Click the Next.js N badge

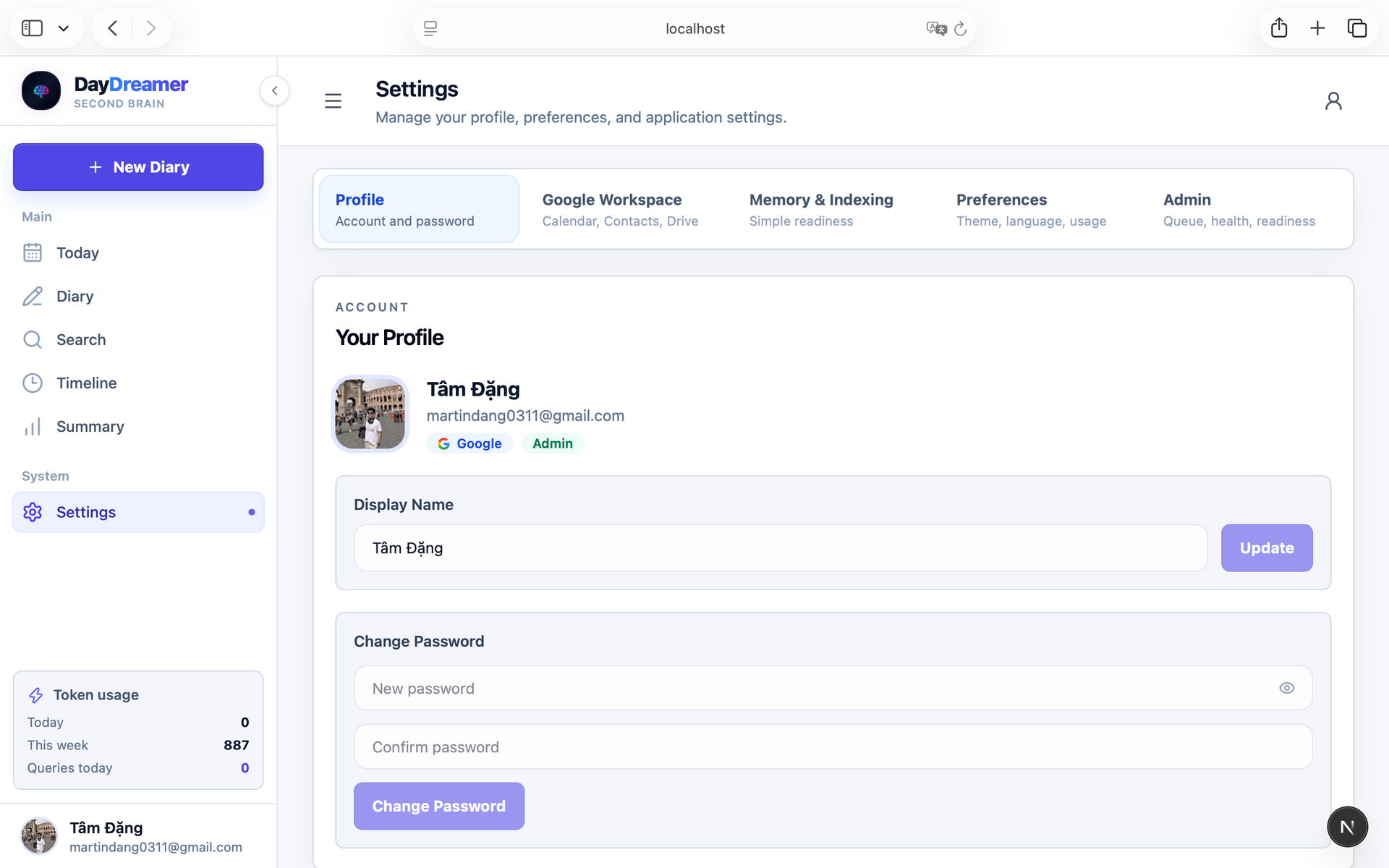point(1347,826)
